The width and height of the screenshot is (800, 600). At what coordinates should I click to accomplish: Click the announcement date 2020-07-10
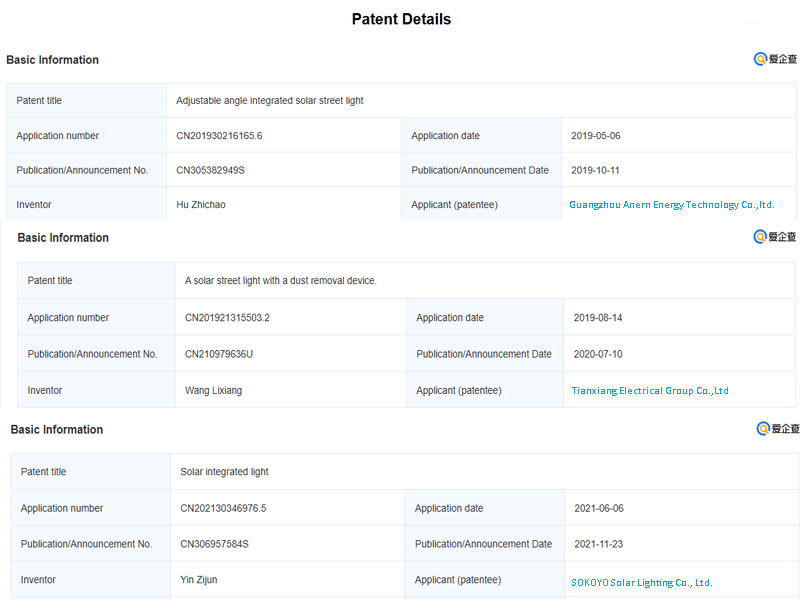[x=598, y=354]
